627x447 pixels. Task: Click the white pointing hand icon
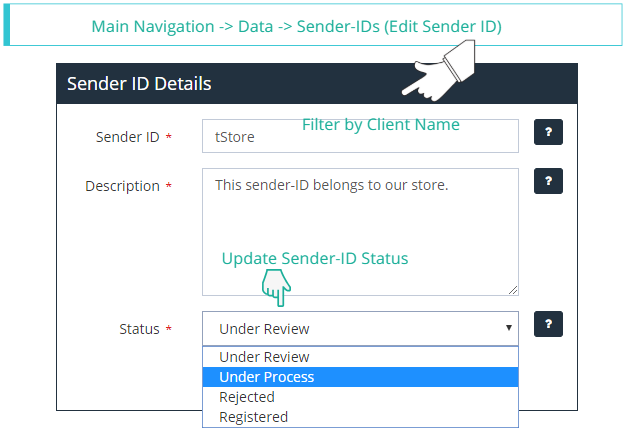click(436, 75)
